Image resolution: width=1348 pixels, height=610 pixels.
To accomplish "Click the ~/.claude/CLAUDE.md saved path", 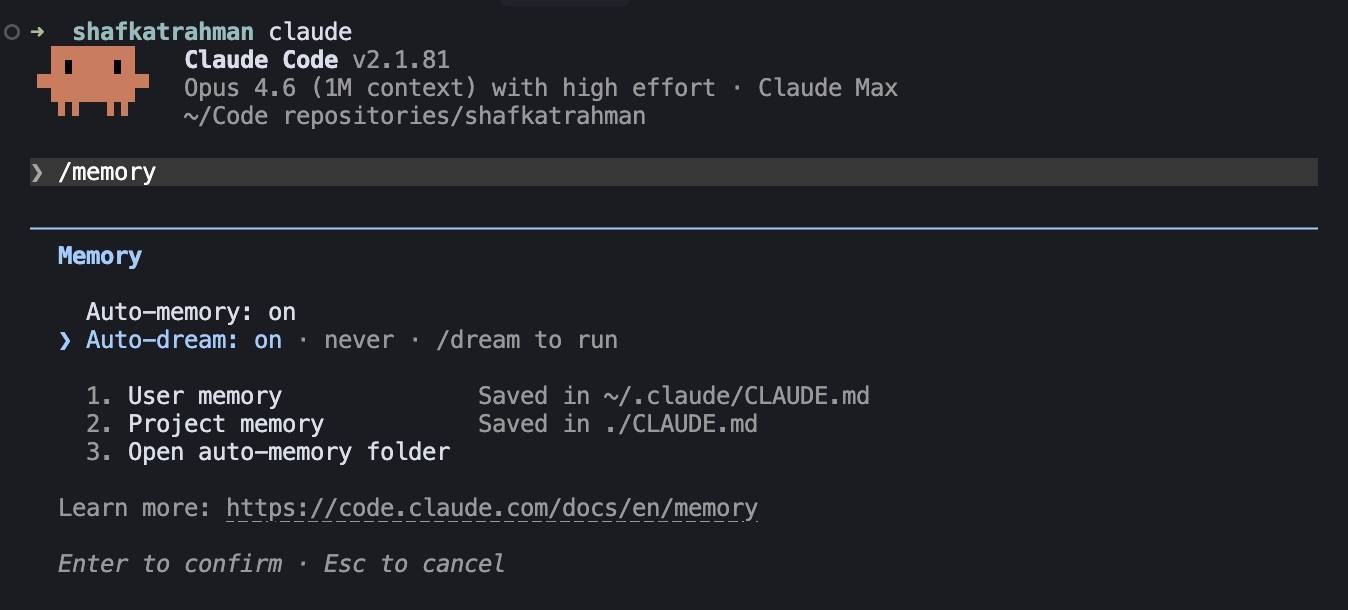I will pos(736,396).
